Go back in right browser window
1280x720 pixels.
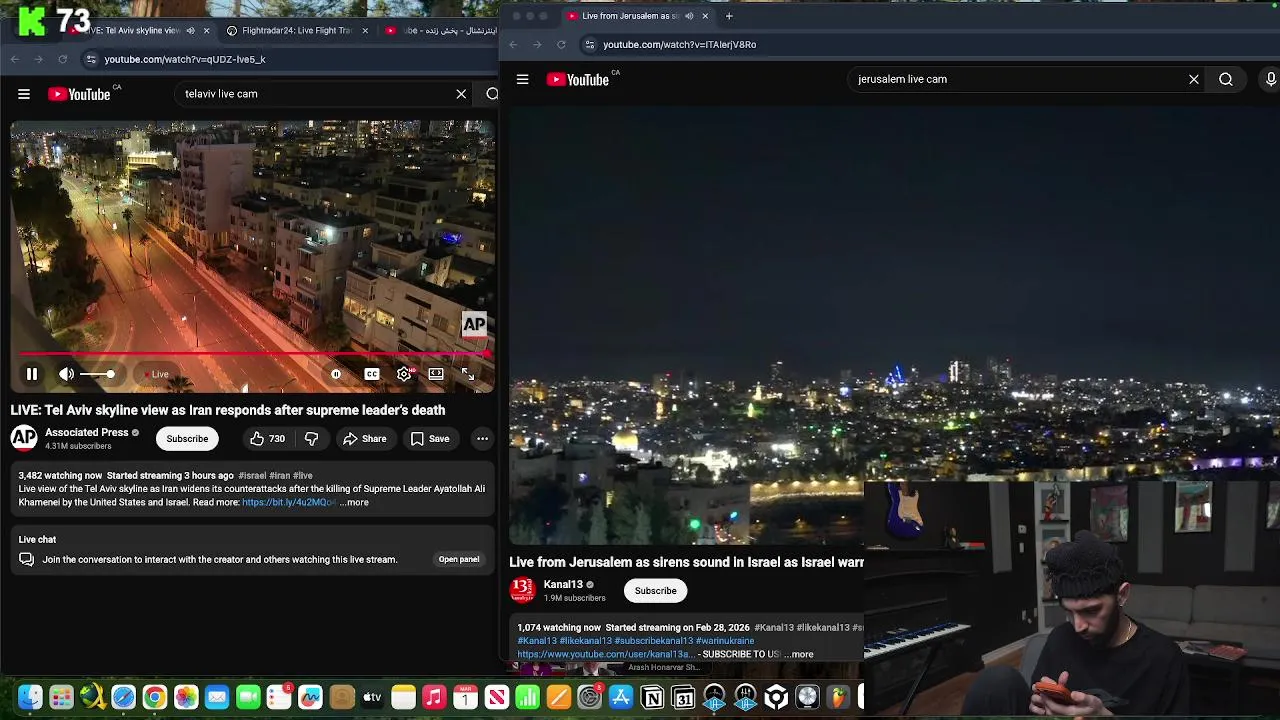513,44
